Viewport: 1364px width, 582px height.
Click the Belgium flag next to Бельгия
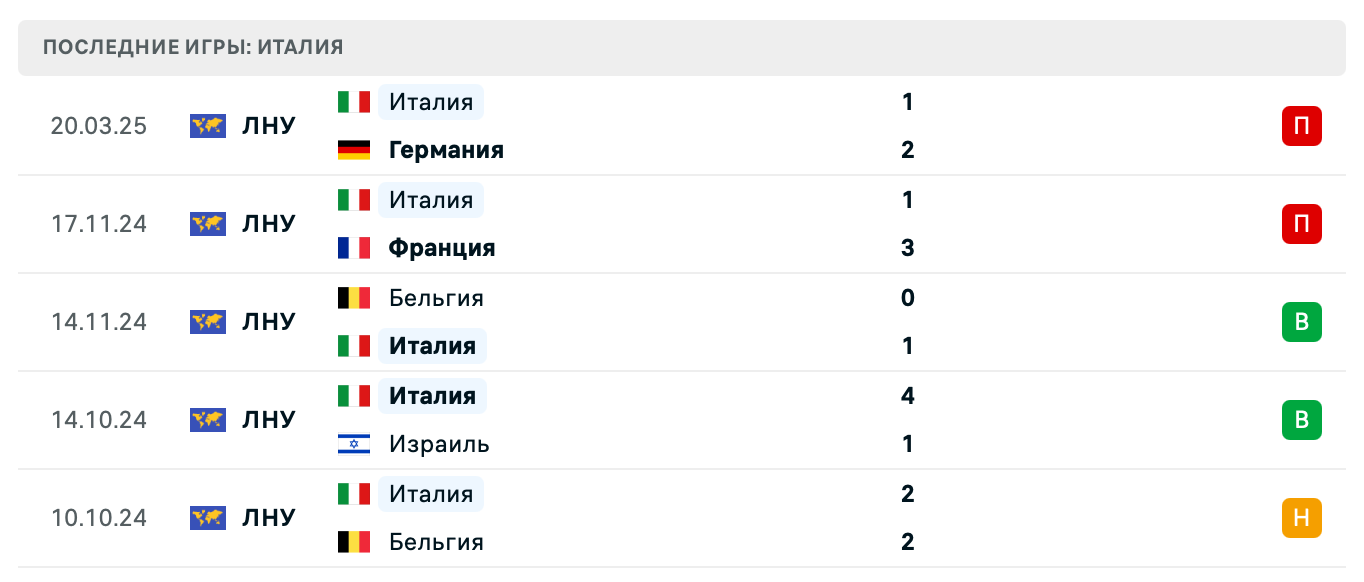[x=354, y=298]
